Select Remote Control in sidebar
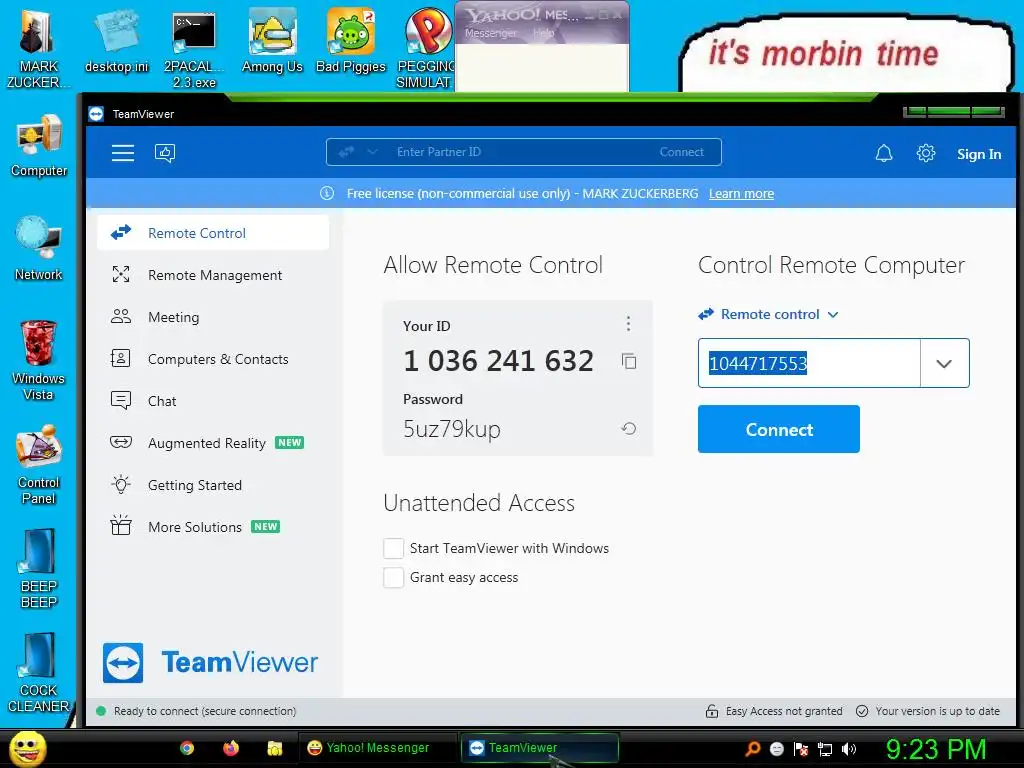Screen dimensions: 1024x768 click(213, 233)
